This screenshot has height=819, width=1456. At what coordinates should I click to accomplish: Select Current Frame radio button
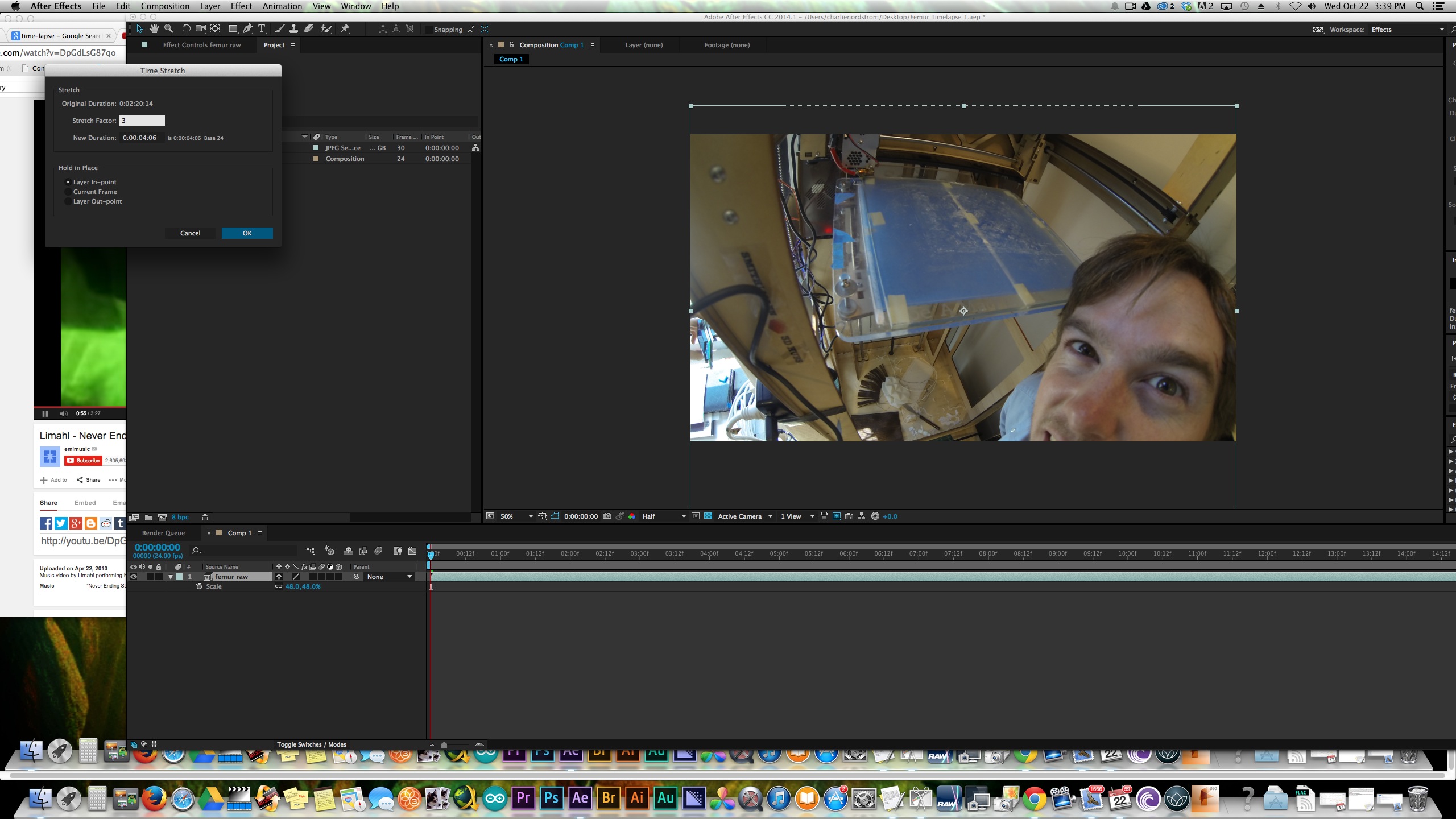pos(68,192)
